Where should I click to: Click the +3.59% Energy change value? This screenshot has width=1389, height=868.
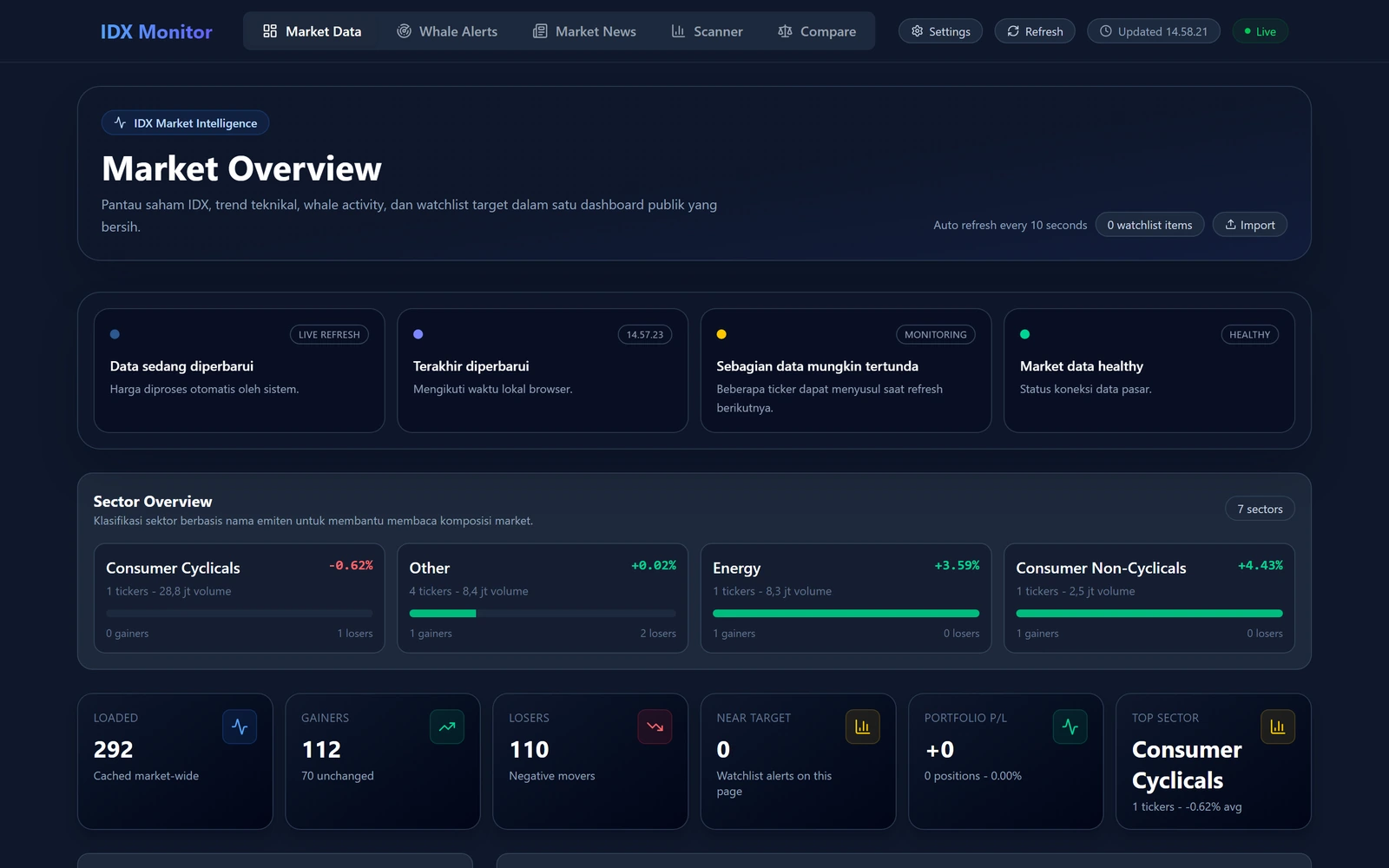(x=957, y=565)
